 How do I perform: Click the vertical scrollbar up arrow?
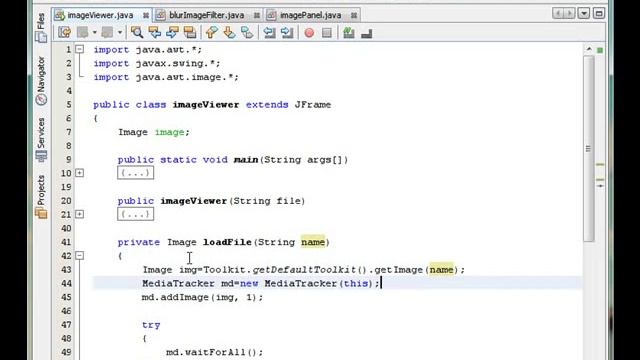tap(589, 49)
